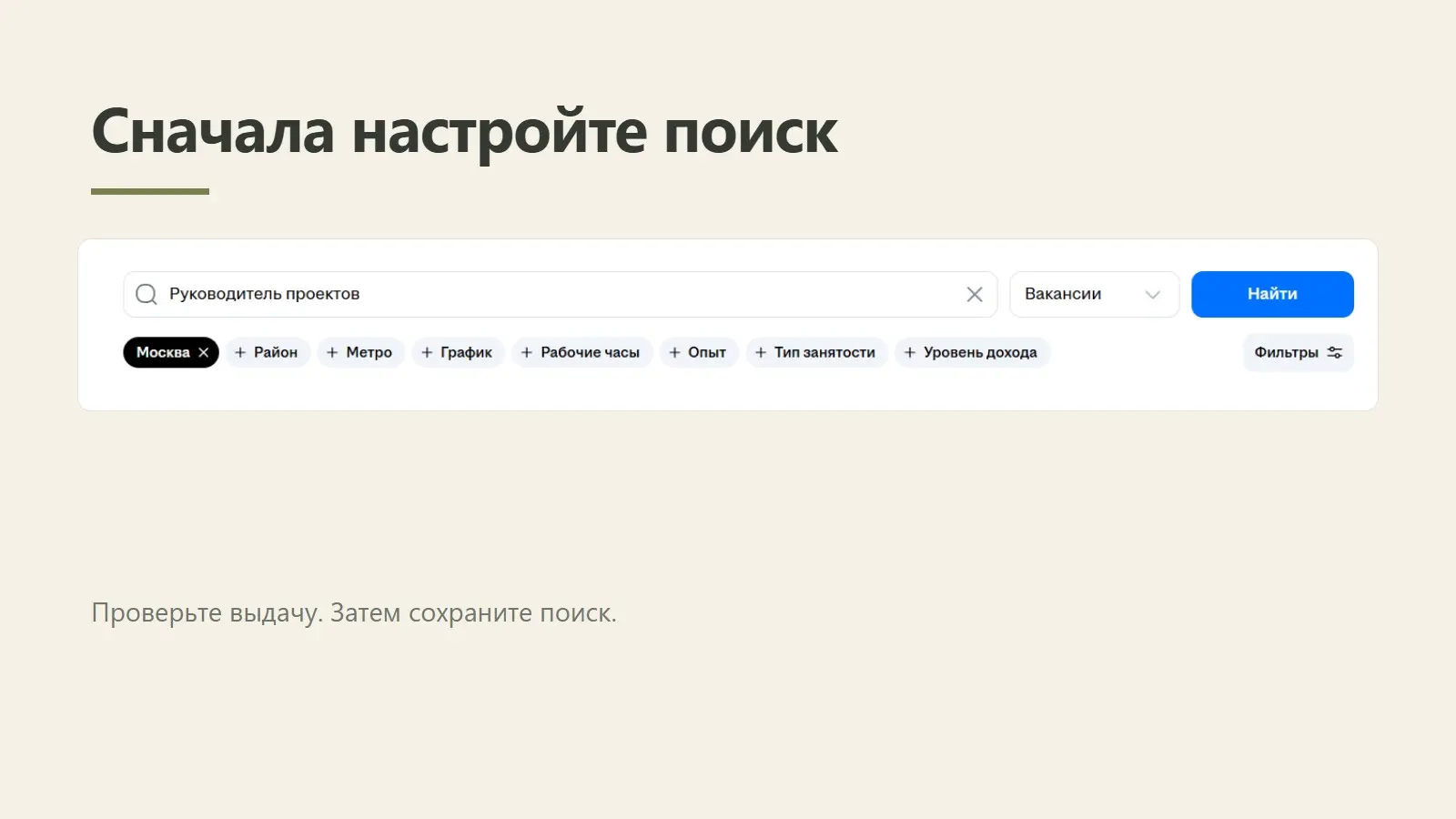Focus the Руководитель проектов search field

(x=561, y=294)
